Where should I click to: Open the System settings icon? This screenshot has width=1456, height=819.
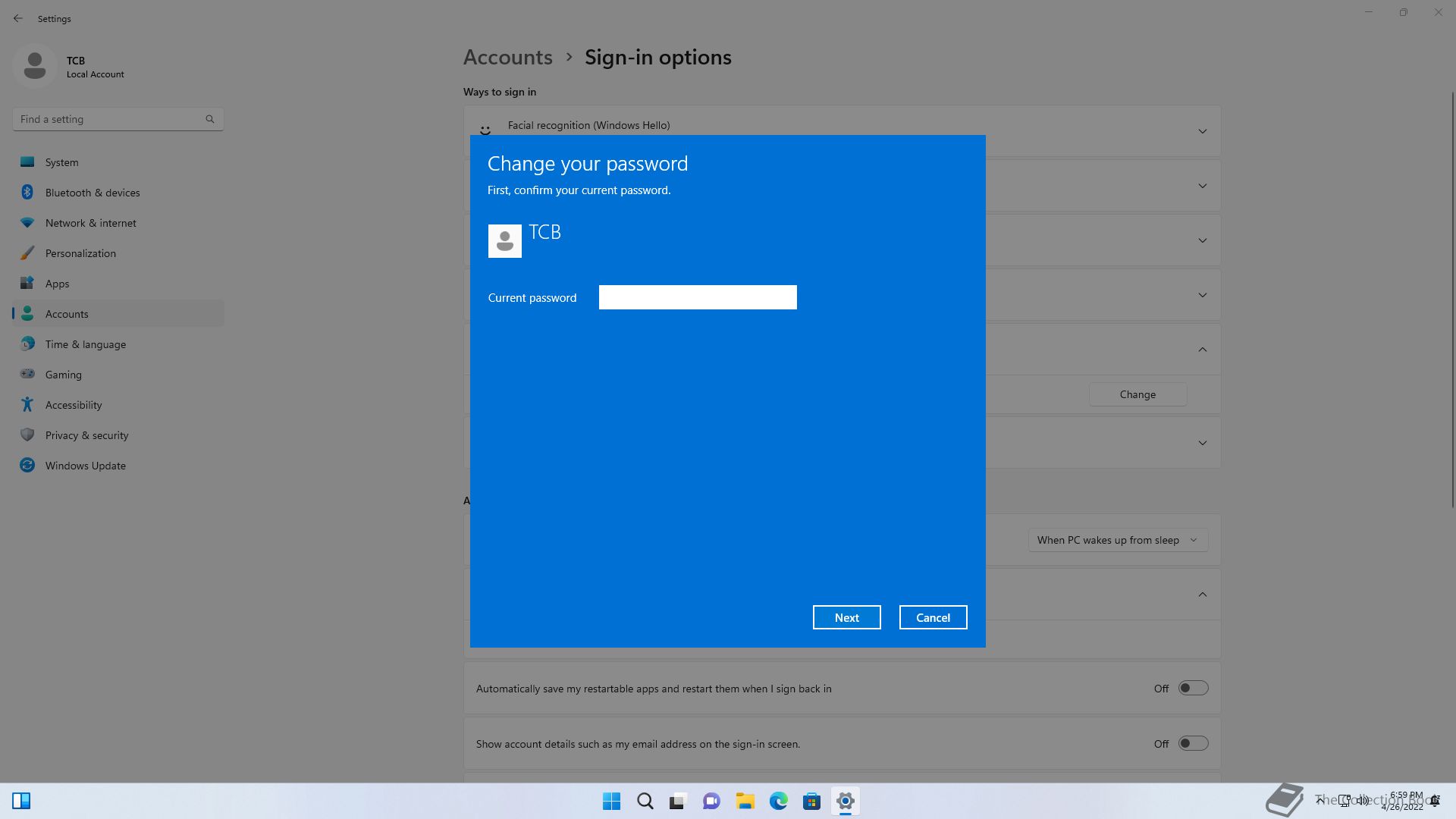pos(27,162)
